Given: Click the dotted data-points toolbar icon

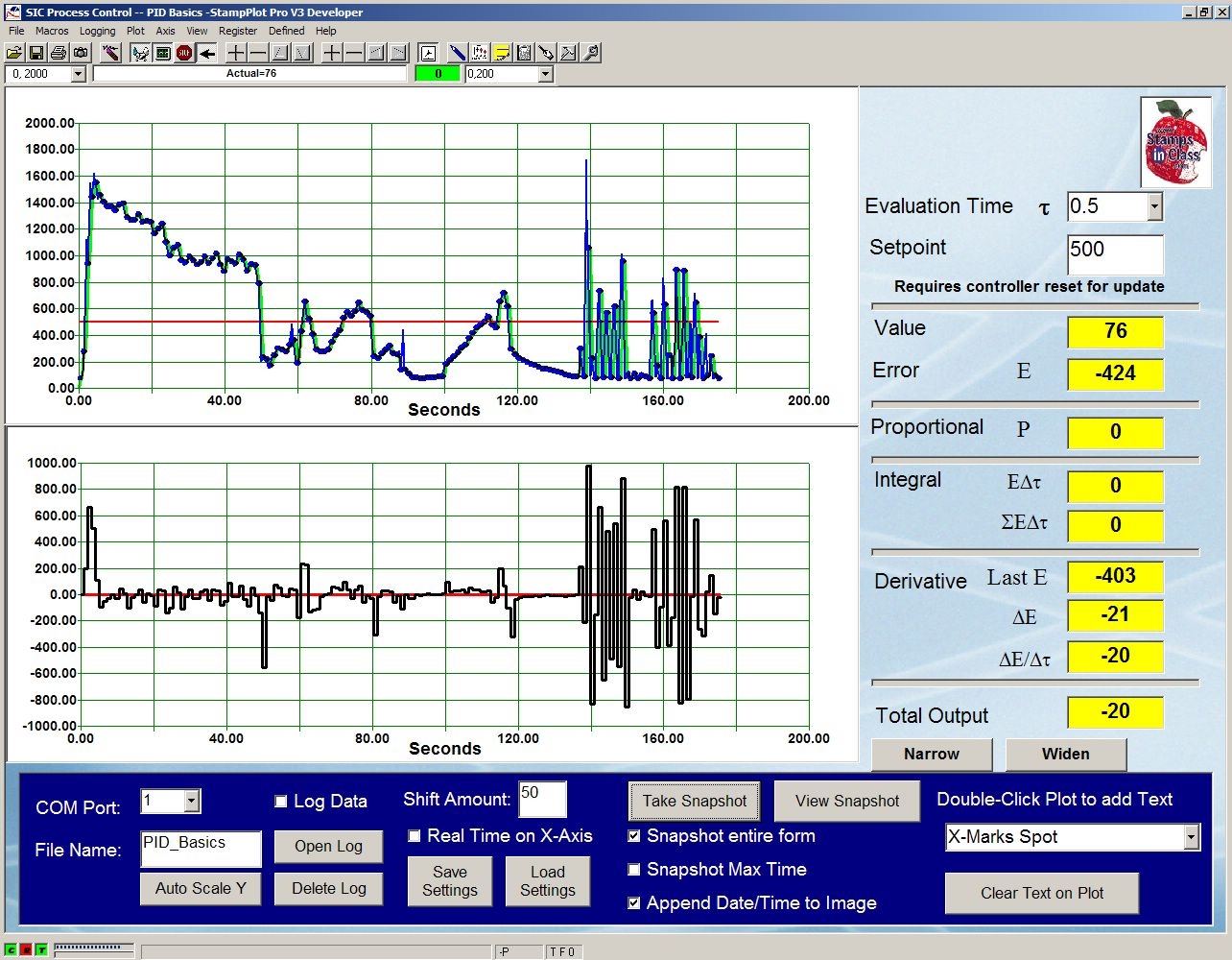Looking at the screenshot, I should tap(480, 53).
